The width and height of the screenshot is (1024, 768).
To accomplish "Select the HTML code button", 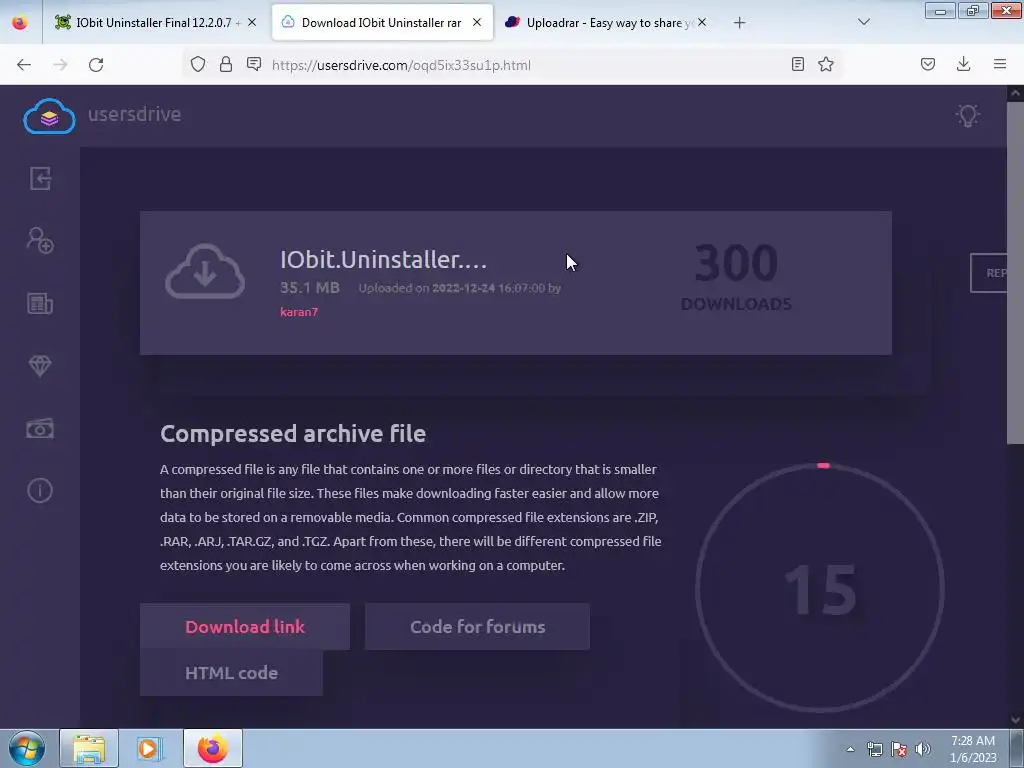I will (x=231, y=673).
